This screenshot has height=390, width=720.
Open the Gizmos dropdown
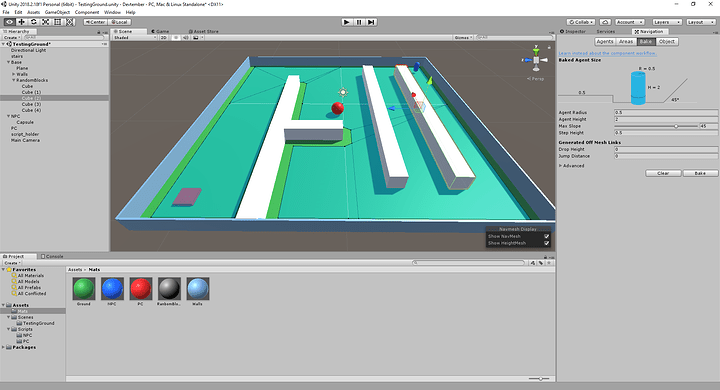(463, 38)
